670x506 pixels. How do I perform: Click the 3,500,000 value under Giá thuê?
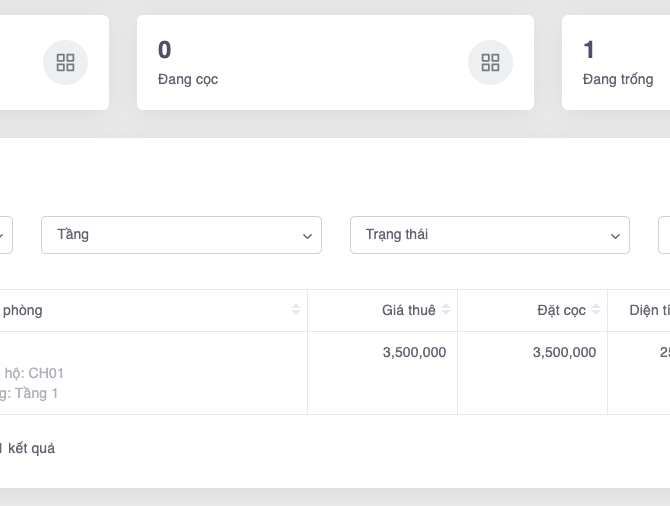tap(414, 352)
